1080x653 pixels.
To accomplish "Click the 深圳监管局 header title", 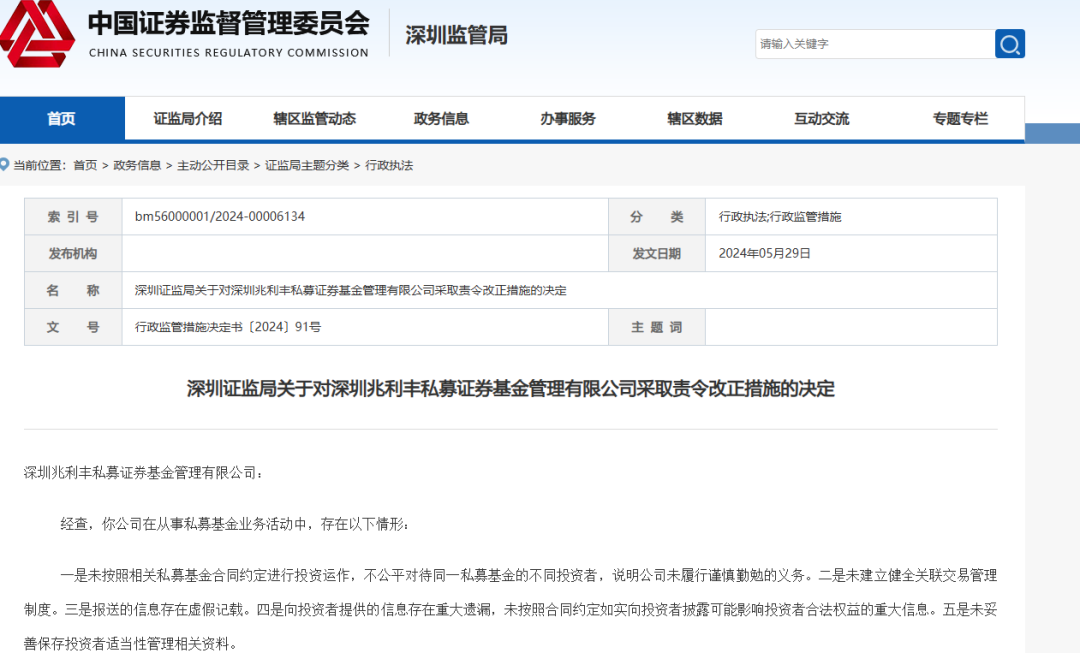I will pyautogui.click(x=456, y=35).
